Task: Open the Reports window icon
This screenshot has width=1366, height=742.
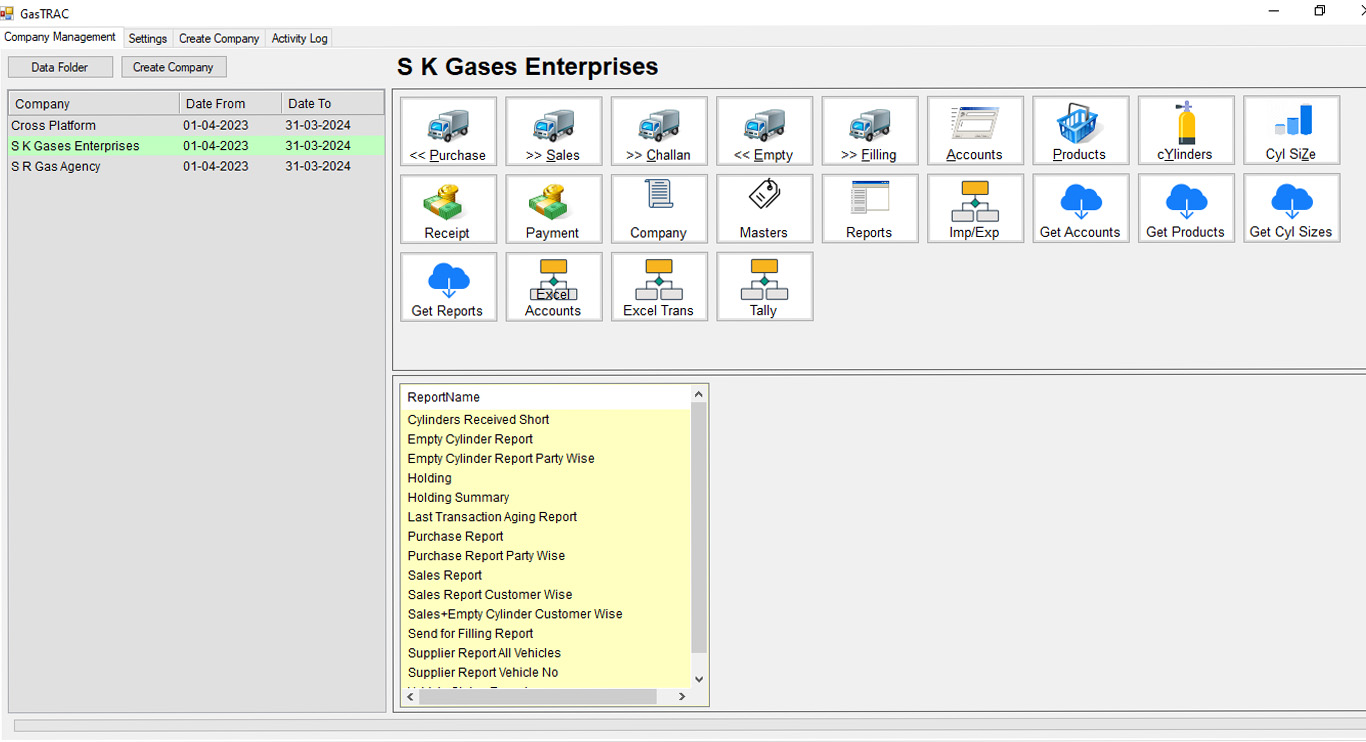Action: coord(870,209)
